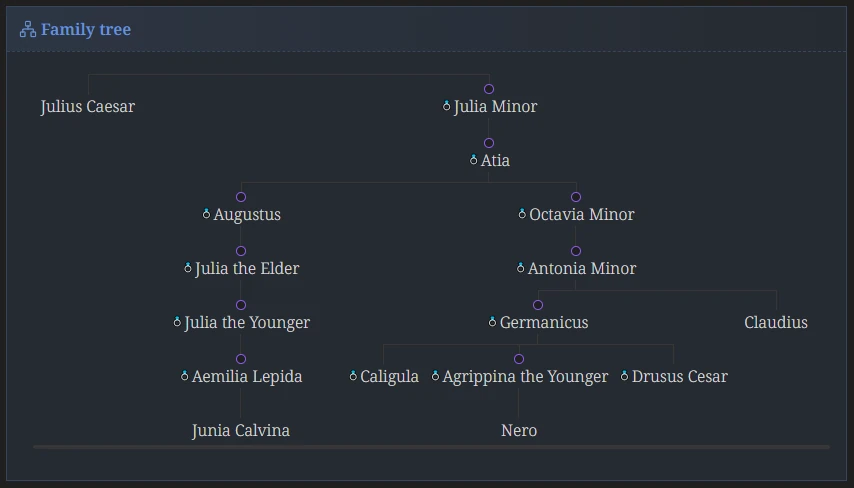Toggle the purple circle above Agrippina the Younger
This screenshot has height=488, width=854.
coord(519,359)
